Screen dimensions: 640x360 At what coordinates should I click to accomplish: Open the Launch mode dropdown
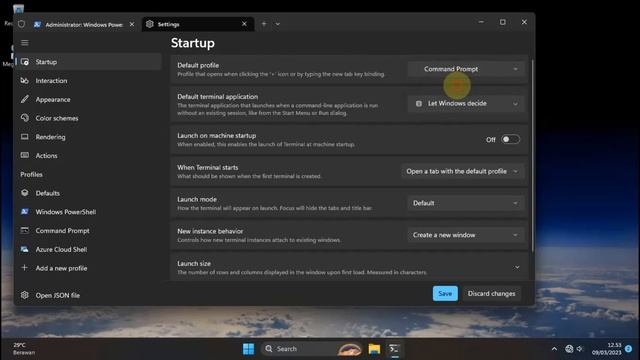tap(465, 203)
